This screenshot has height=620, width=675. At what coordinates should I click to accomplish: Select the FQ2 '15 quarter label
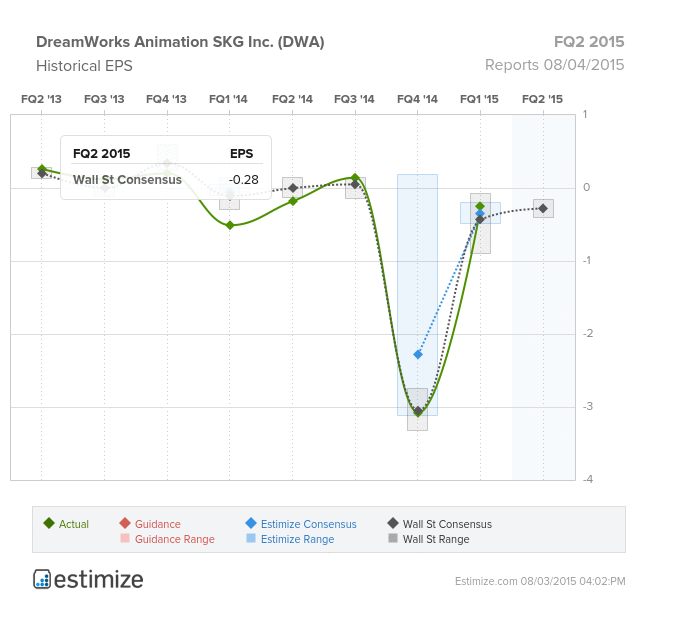[543, 99]
